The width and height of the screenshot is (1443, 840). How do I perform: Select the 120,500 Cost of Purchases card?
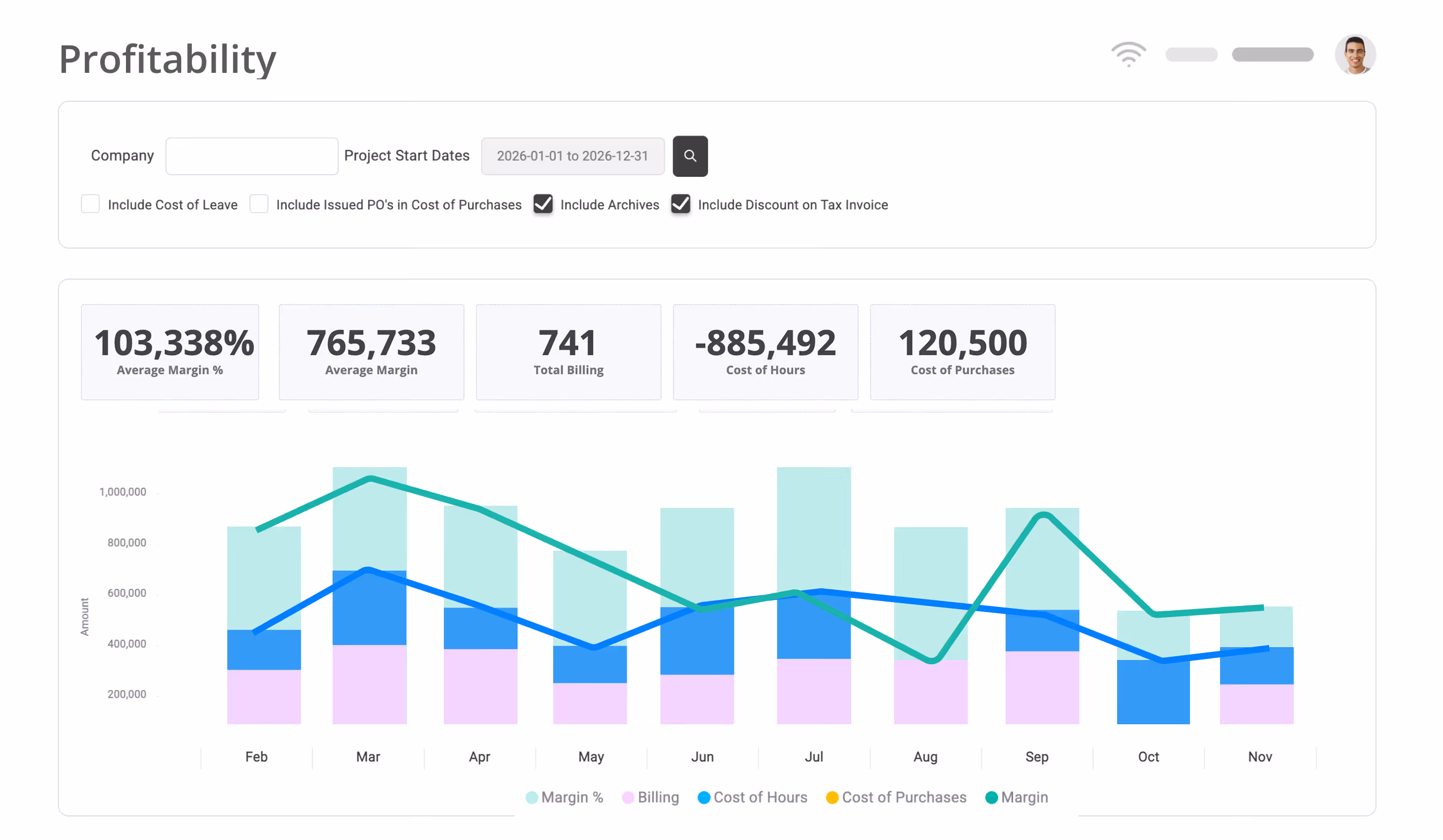point(963,352)
